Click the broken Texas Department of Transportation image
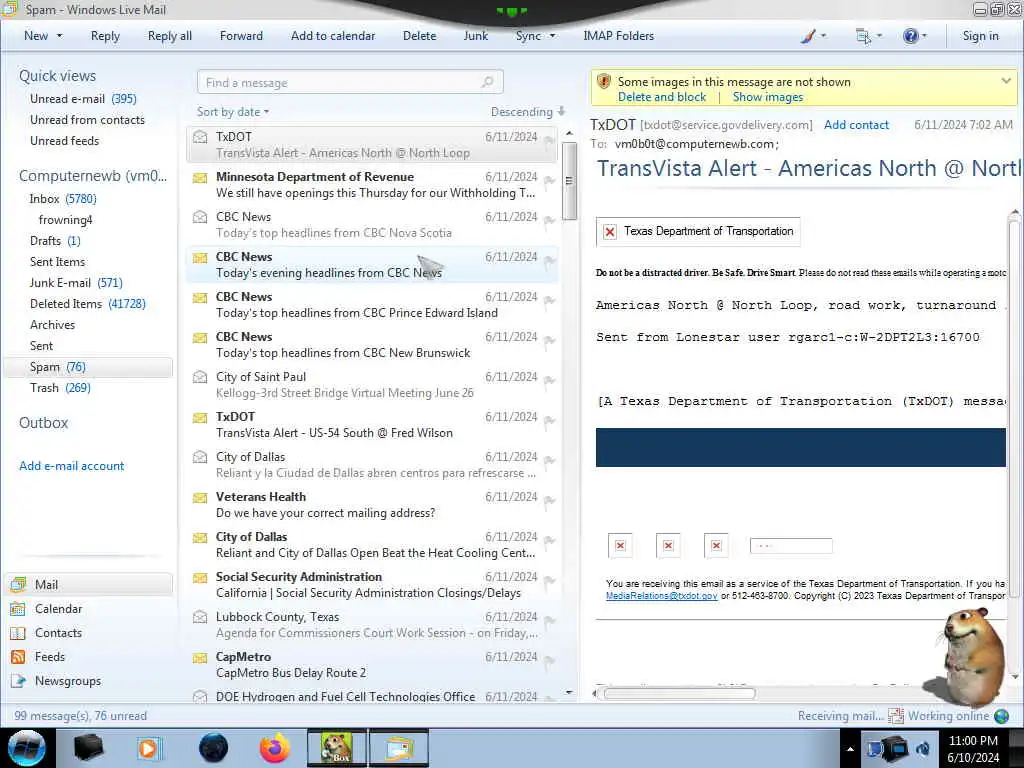The width and height of the screenshot is (1024, 768). (x=698, y=231)
